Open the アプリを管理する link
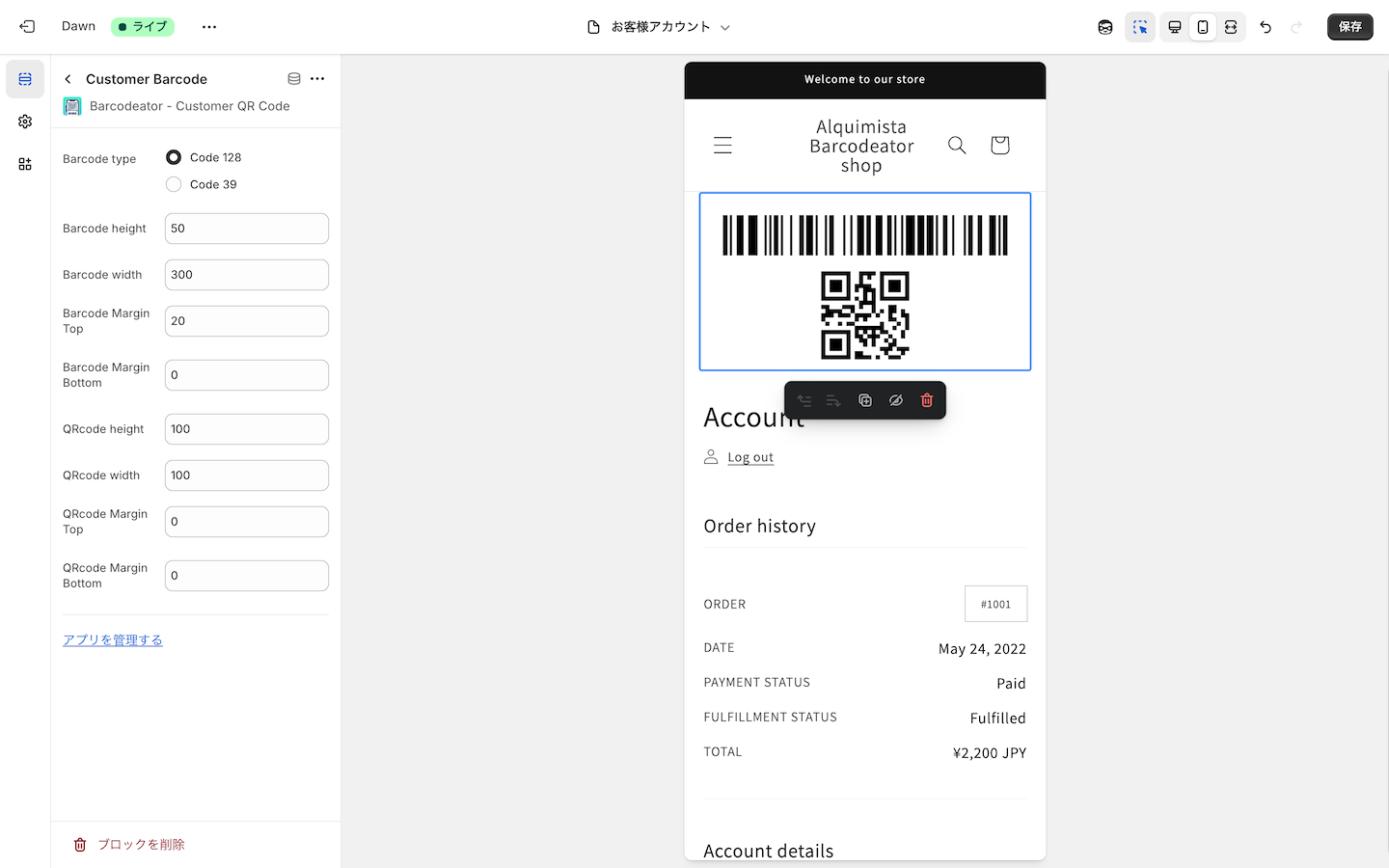The height and width of the screenshot is (868, 1389). pos(113,640)
